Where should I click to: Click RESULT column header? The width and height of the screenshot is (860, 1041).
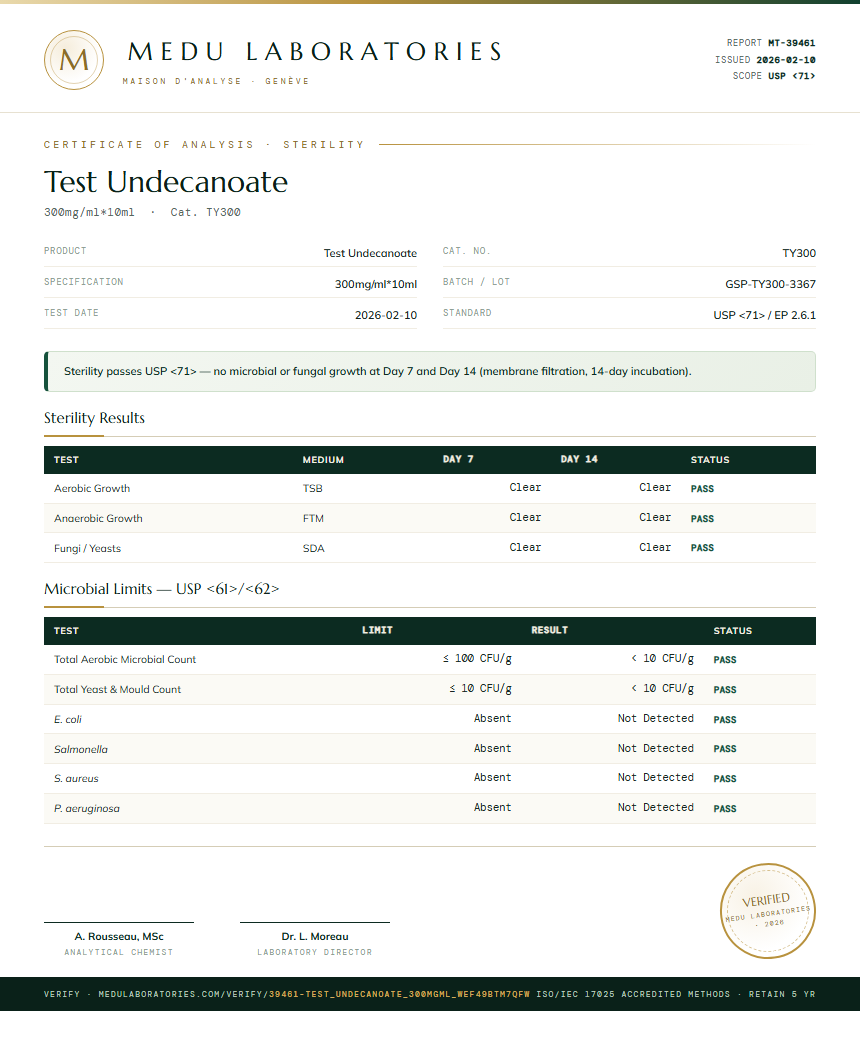[550, 630]
